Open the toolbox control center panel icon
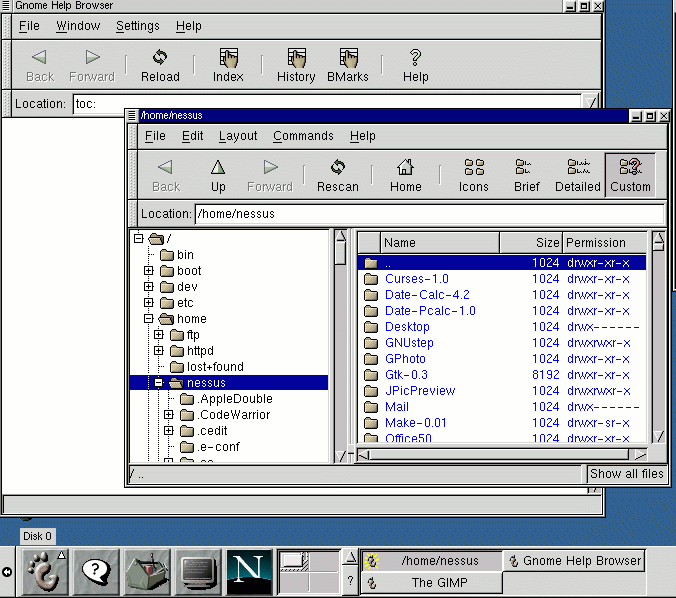Screen dimensions: 676x598 [147, 572]
